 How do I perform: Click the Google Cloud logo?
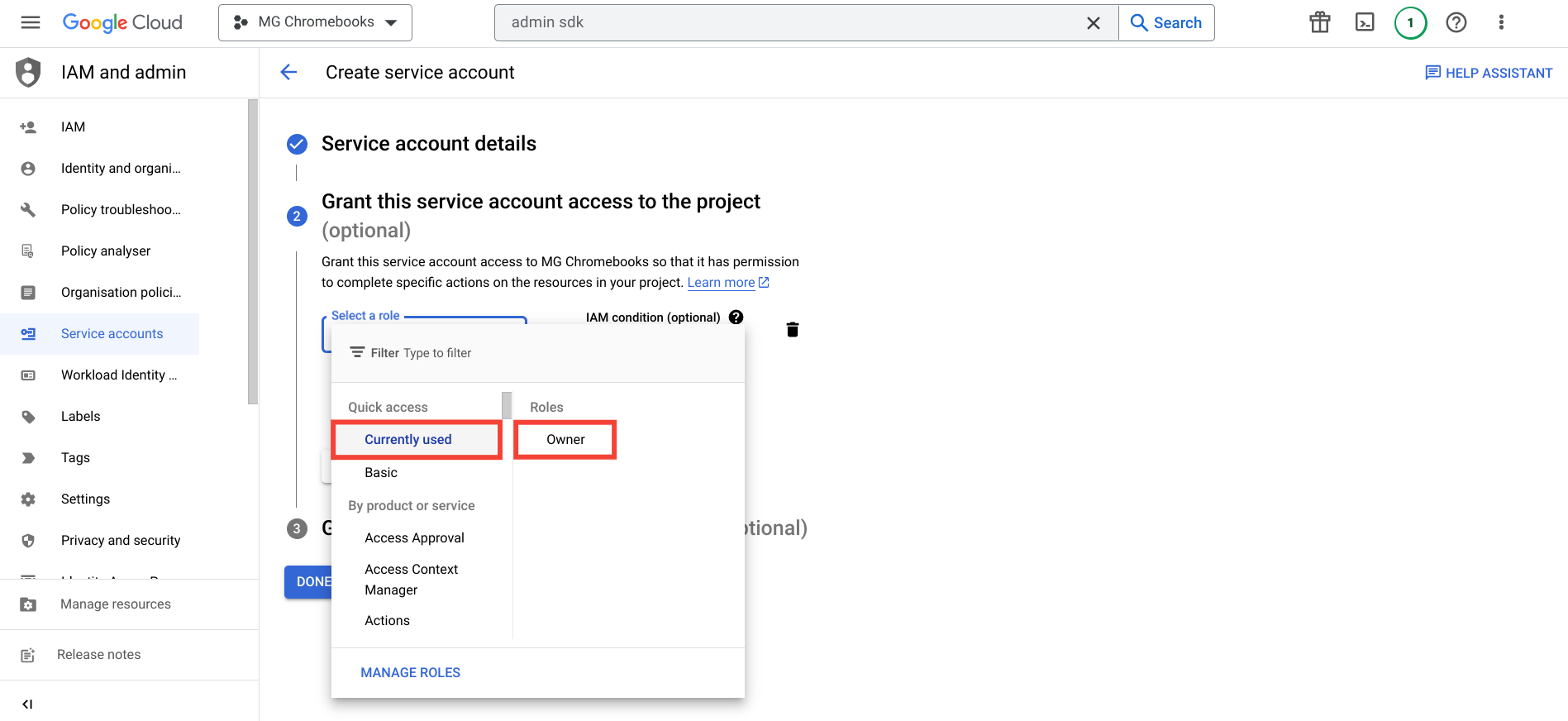coord(122,22)
